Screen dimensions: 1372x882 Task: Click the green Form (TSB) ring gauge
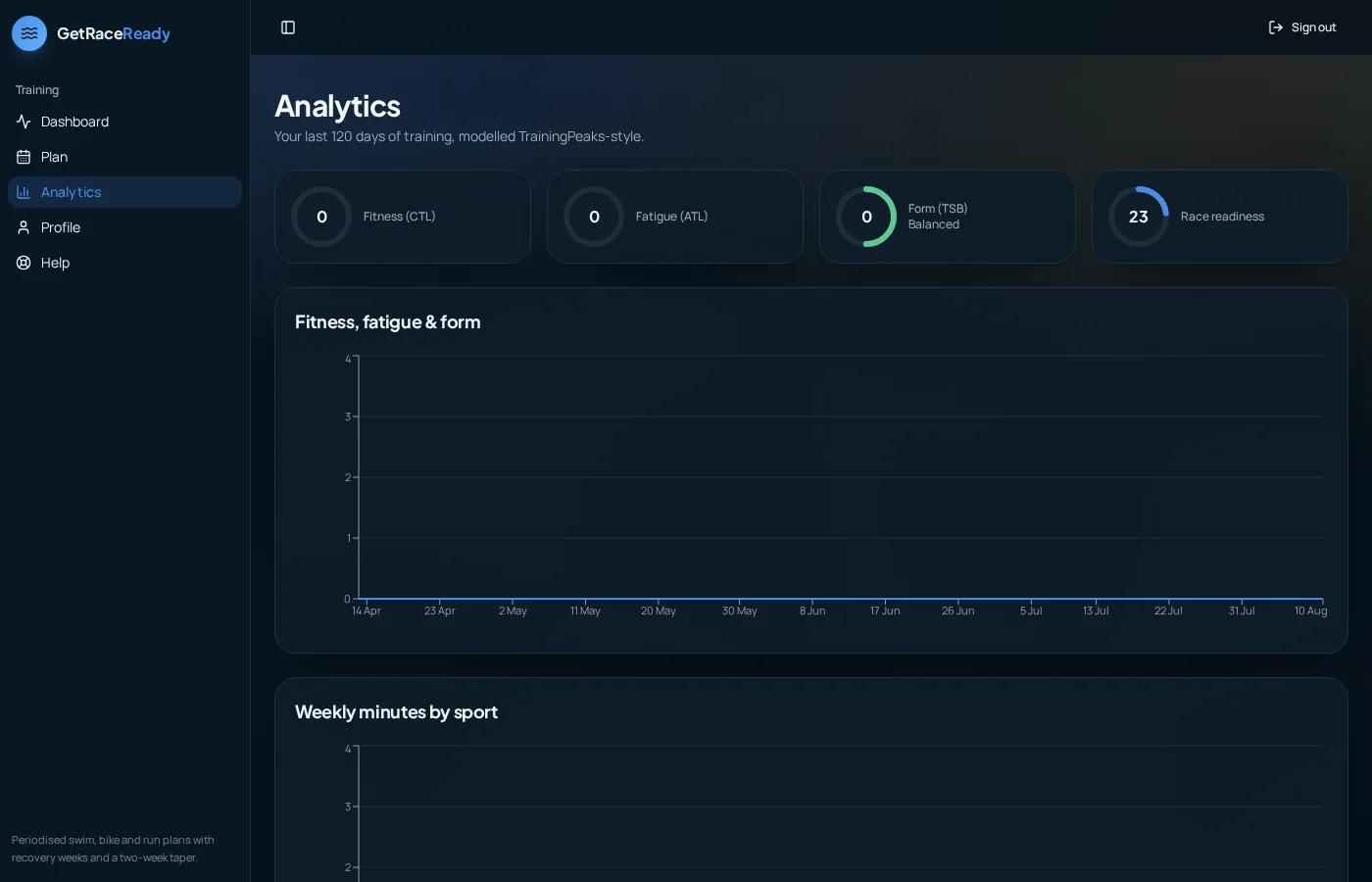(x=866, y=217)
